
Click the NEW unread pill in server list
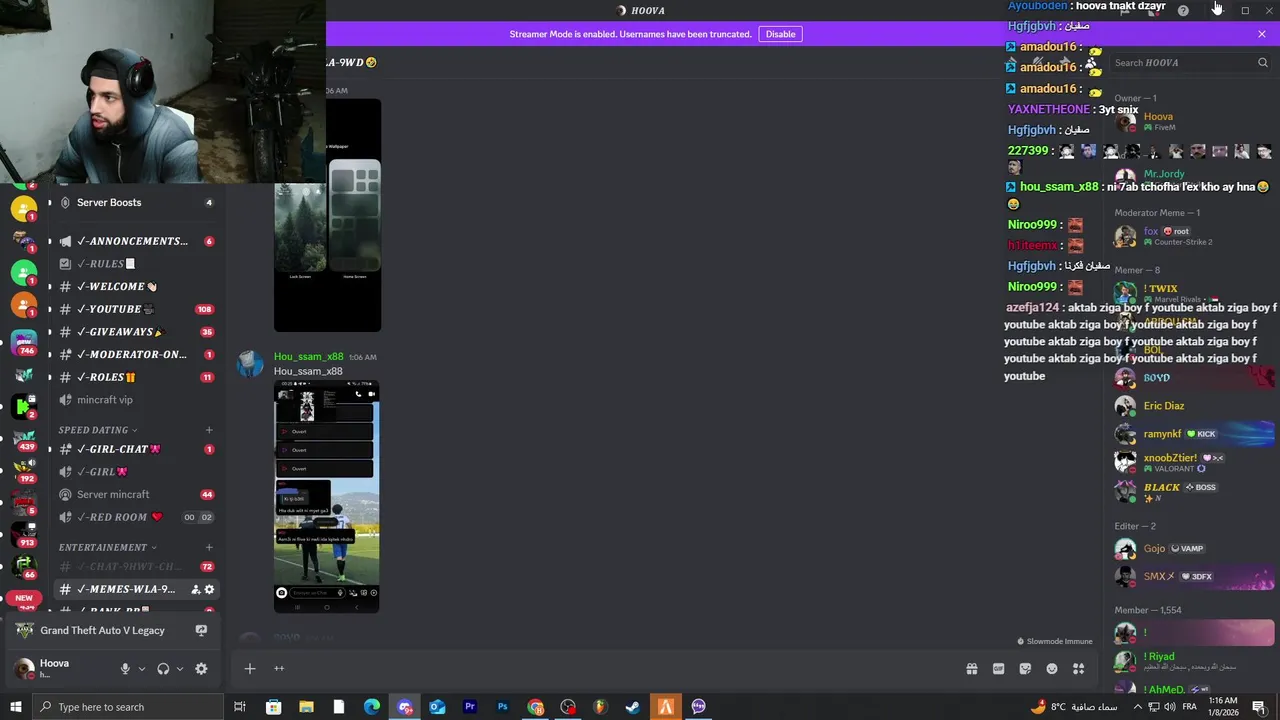[x=24, y=598]
